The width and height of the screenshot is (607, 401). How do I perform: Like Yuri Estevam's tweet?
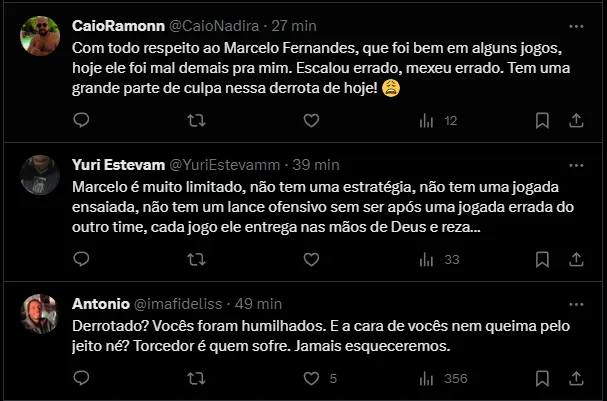point(311,259)
